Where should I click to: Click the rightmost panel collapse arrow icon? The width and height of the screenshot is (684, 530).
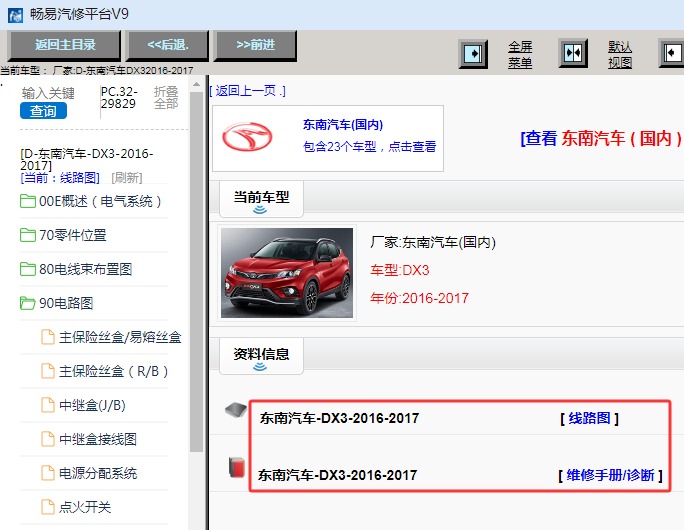tap(672, 53)
